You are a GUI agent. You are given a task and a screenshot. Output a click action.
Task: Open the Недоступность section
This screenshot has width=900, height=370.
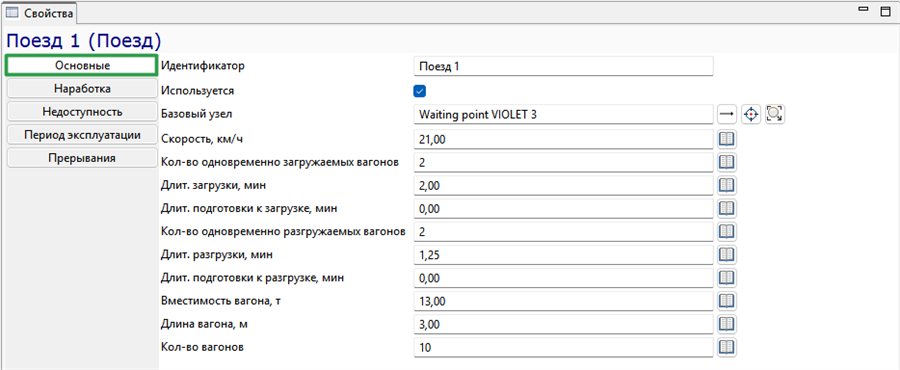click(82, 112)
